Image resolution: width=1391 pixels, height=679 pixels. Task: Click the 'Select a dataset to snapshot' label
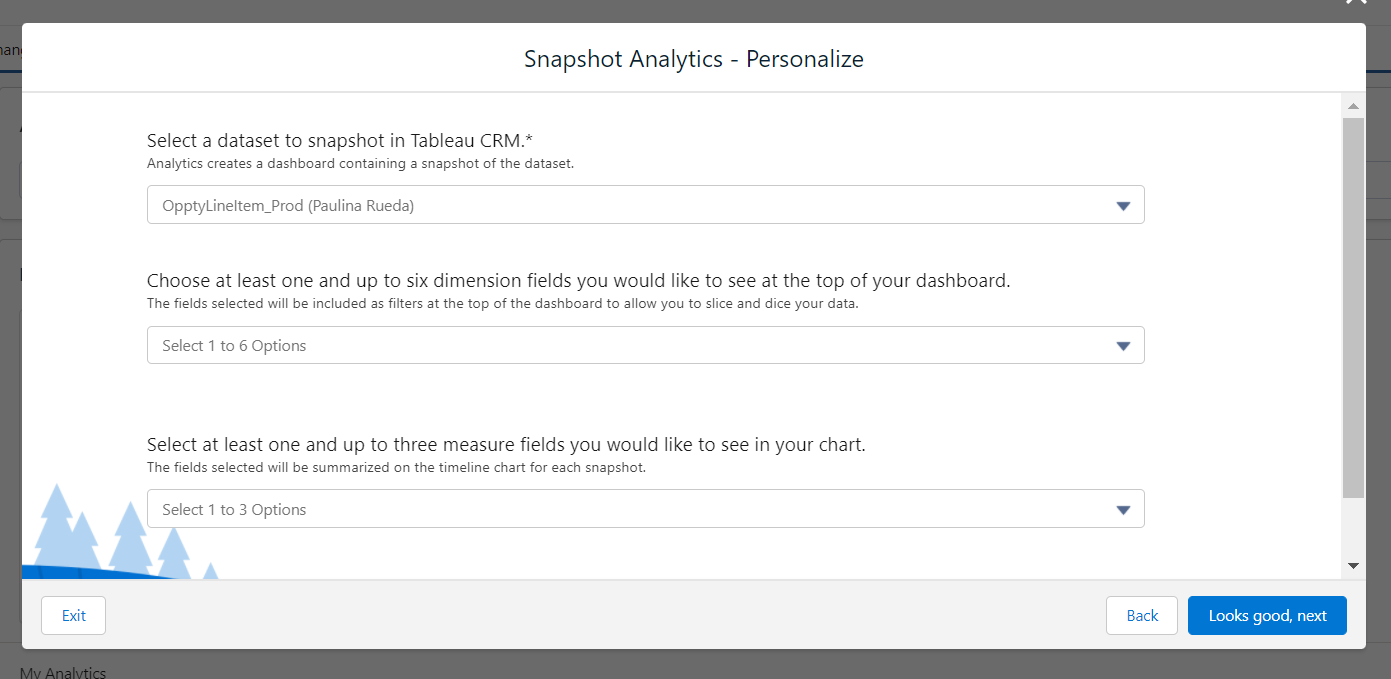[339, 141]
